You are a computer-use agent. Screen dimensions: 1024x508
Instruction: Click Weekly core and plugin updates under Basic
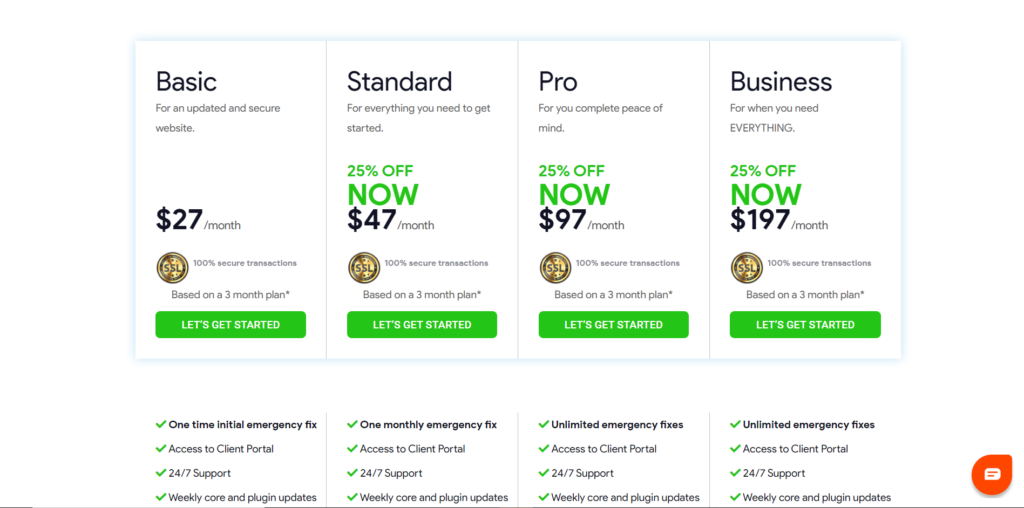pyautogui.click(x=242, y=497)
